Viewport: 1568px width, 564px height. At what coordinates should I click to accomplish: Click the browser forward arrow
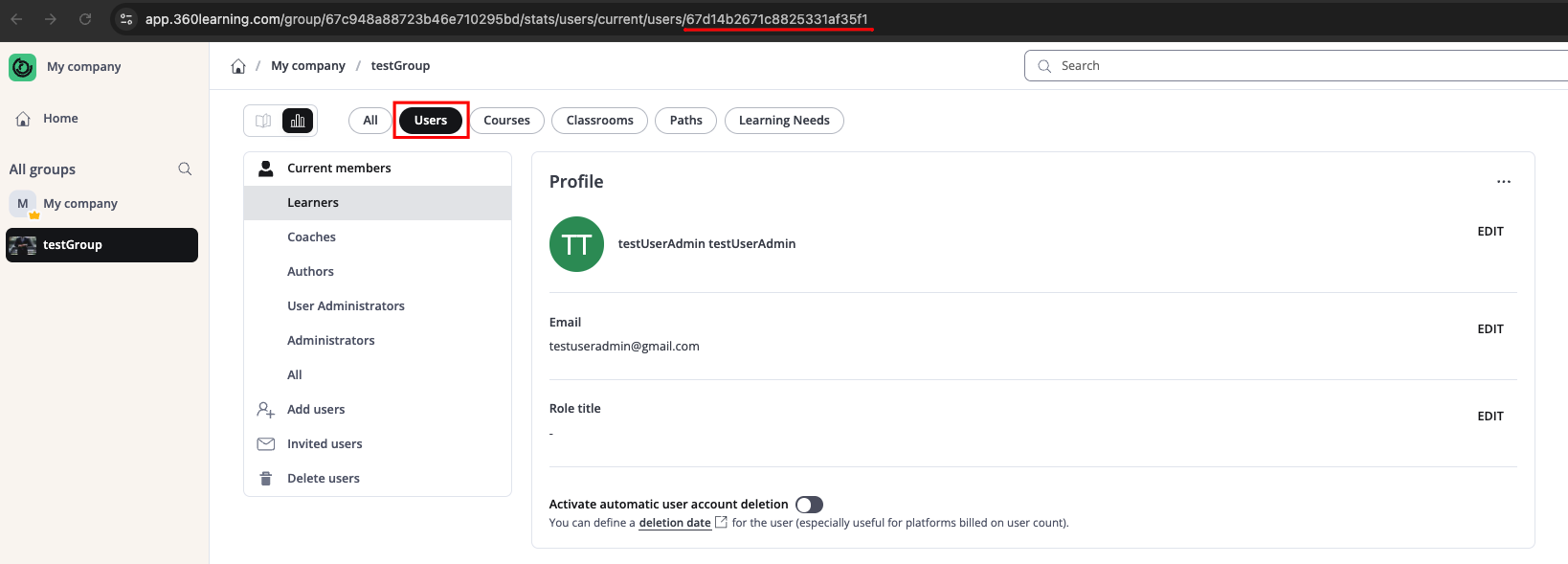pos(51,19)
